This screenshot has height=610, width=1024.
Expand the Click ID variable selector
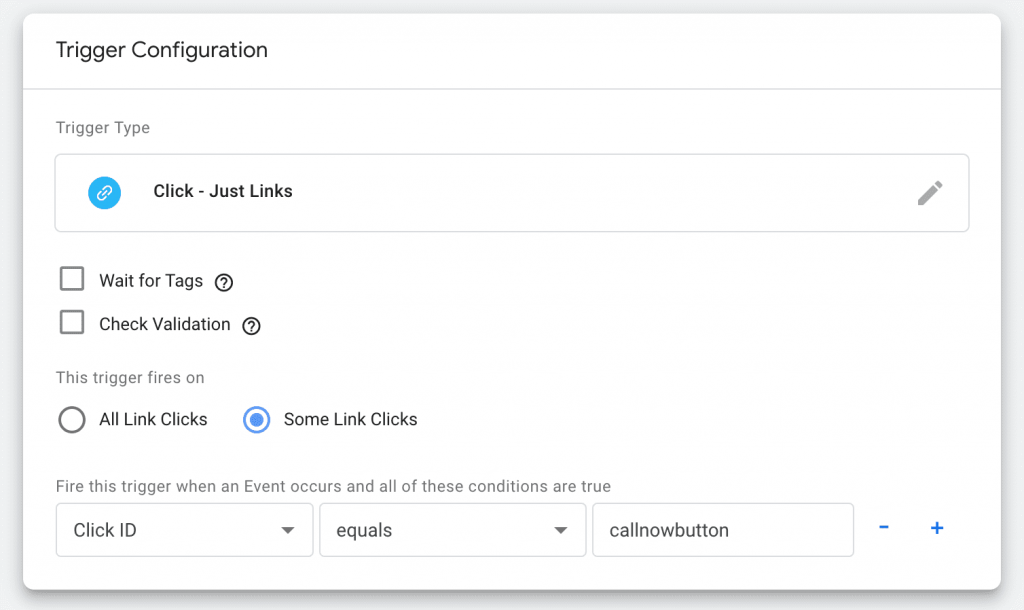pyautogui.click(x=184, y=530)
